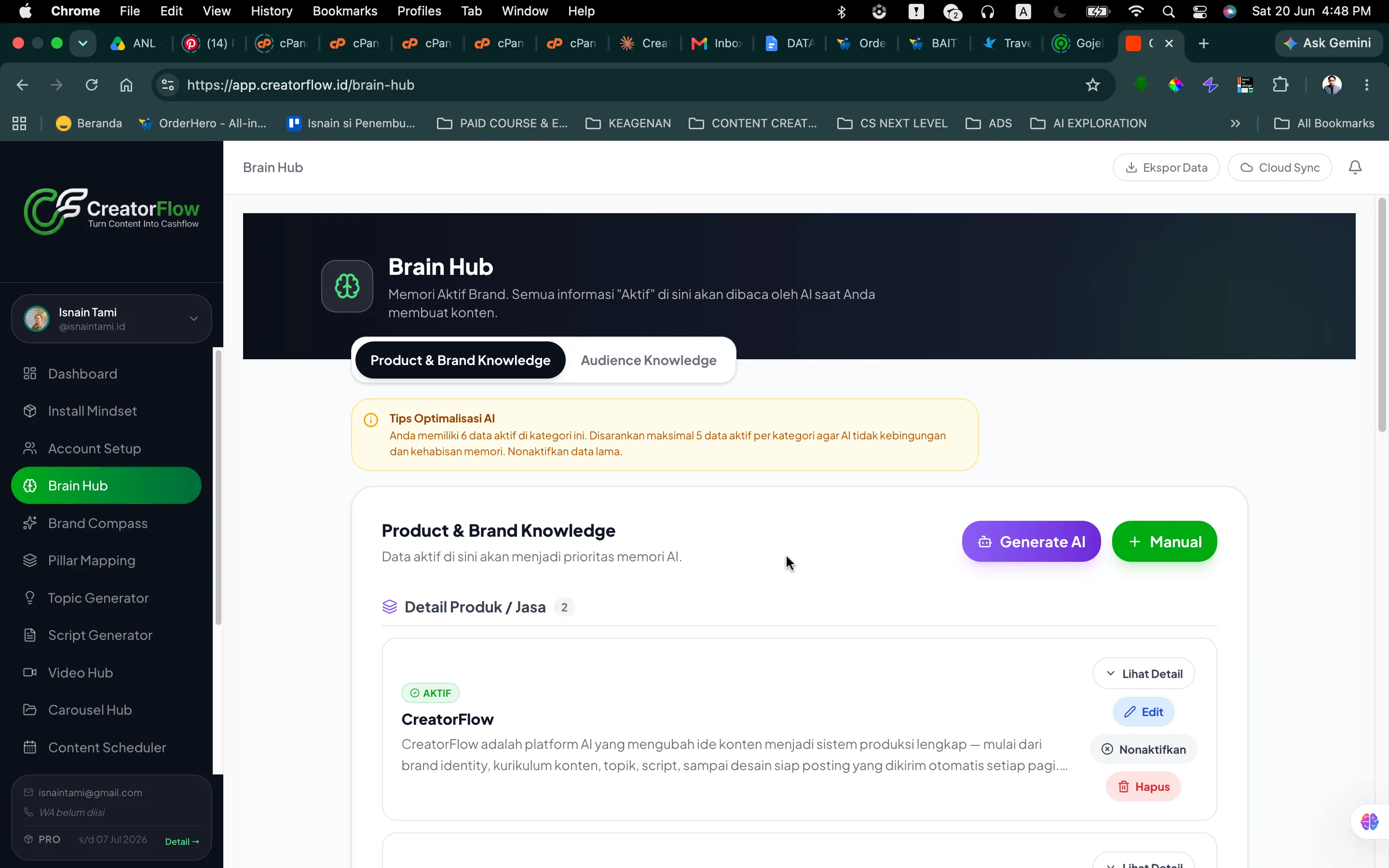This screenshot has height=868, width=1389.
Task: Open Chrome three-dot menu
Action: point(1367,85)
